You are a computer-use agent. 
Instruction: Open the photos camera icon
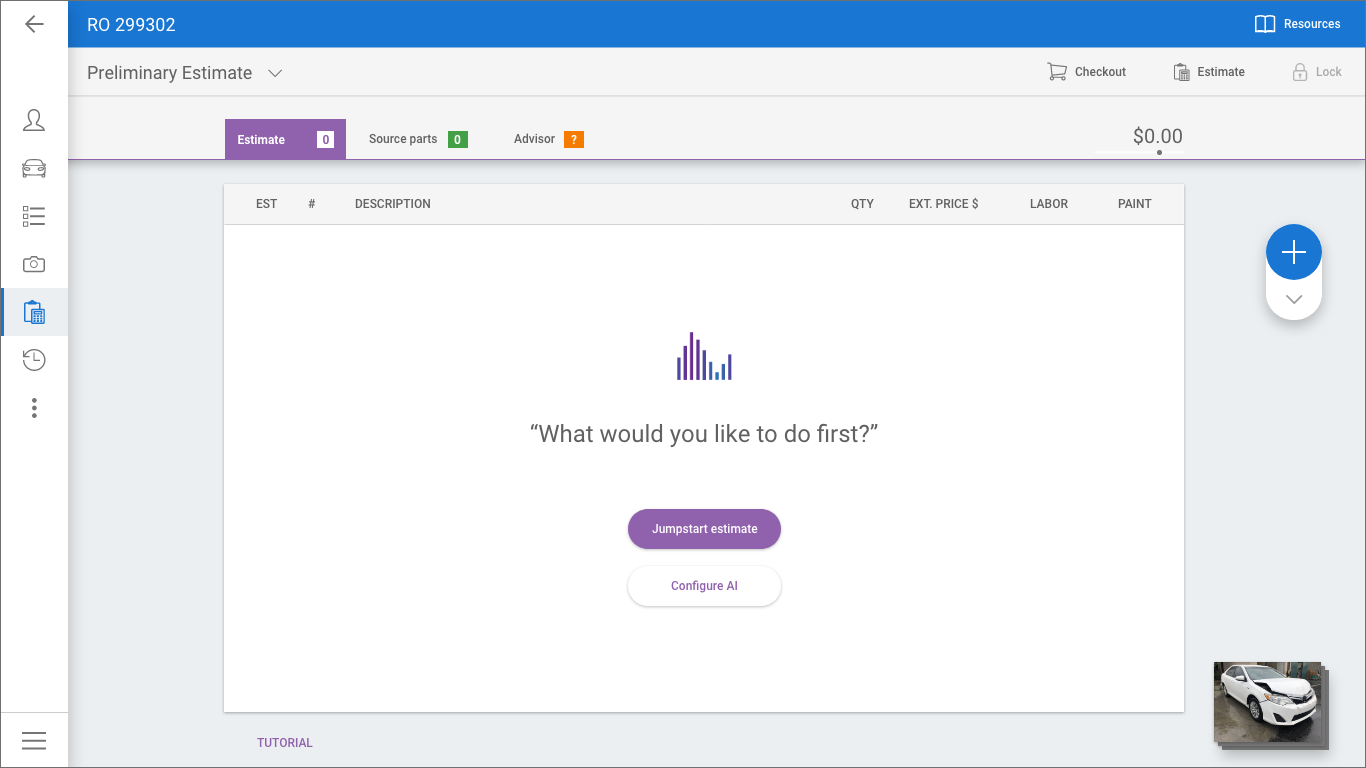(34, 264)
